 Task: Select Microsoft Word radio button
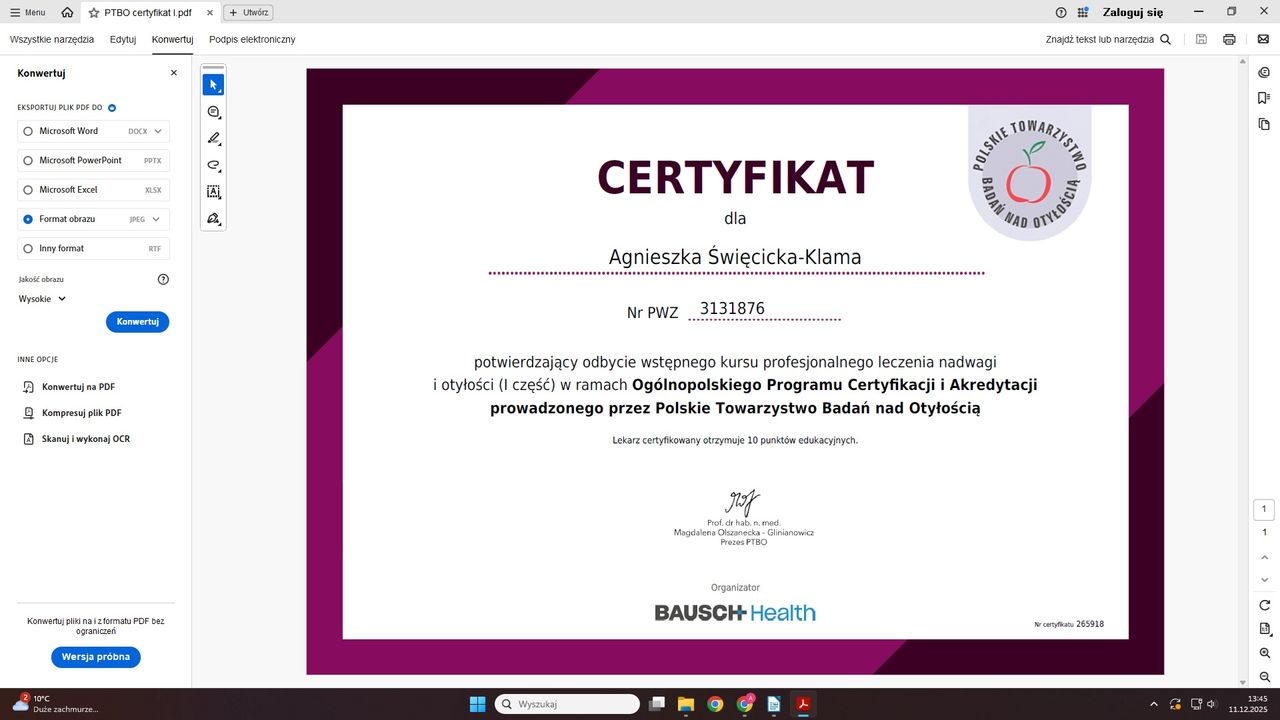pos(28,131)
